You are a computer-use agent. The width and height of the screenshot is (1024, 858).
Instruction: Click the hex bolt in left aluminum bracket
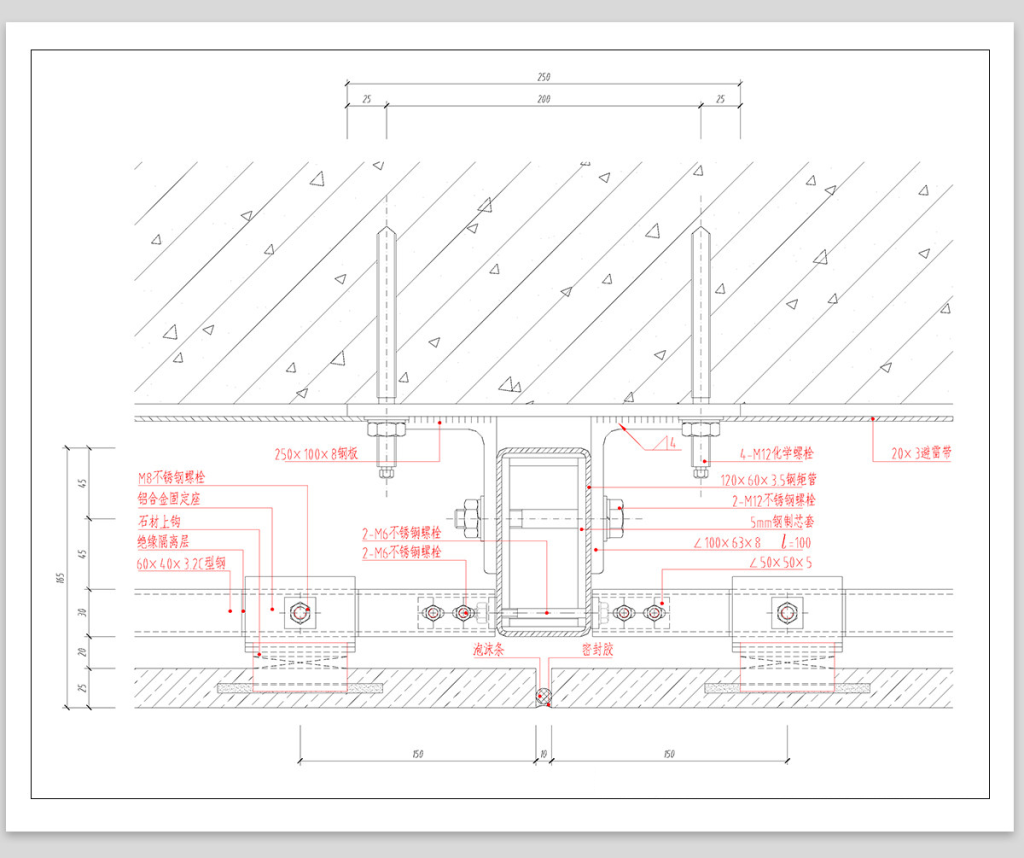pos(299,613)
